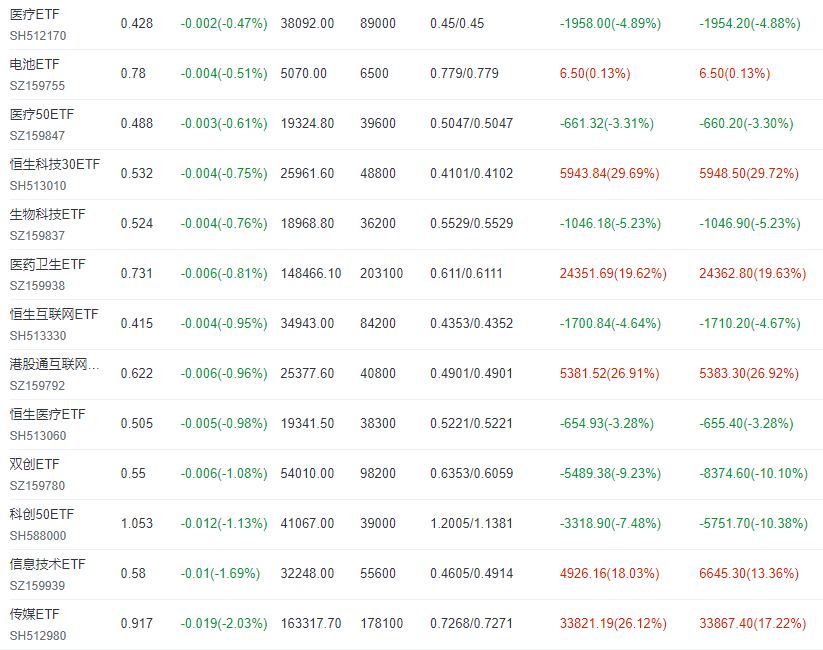Click profit value -1958.00(-4.89%)
The height and width of the screenshot is (650, 823).
click(610, 24)
